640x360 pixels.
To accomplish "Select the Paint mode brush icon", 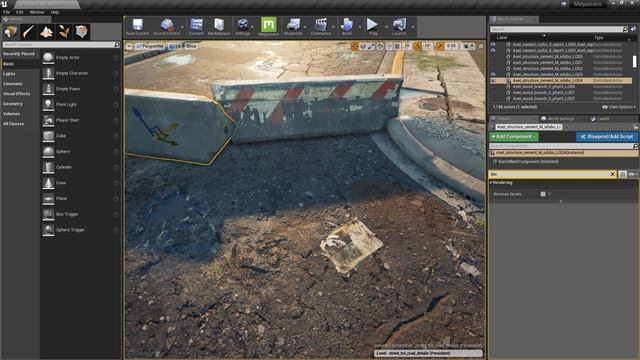I will (x=29, y=31).
